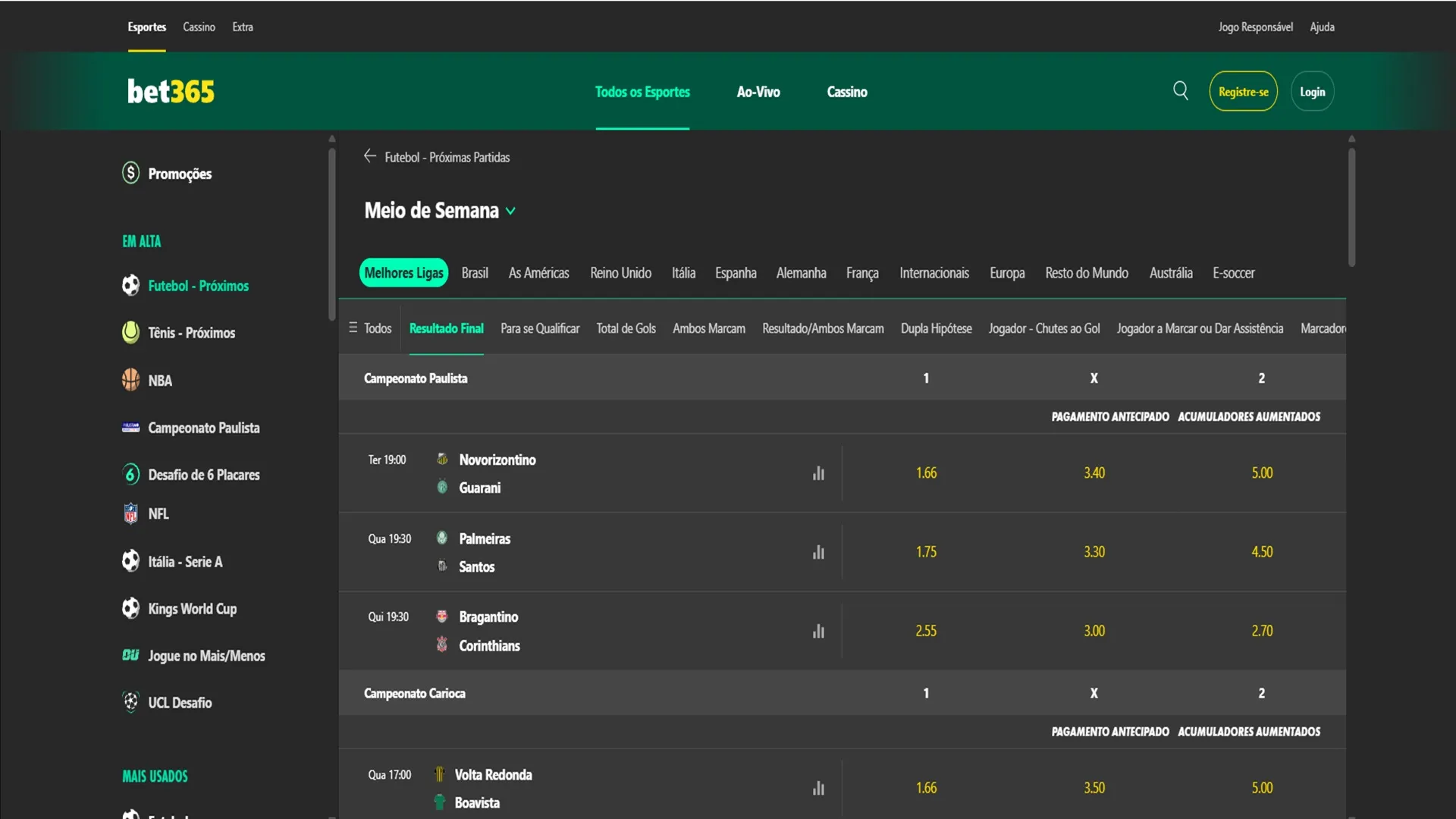Switch to the Ao-Vivo tab

pos(758,92)
